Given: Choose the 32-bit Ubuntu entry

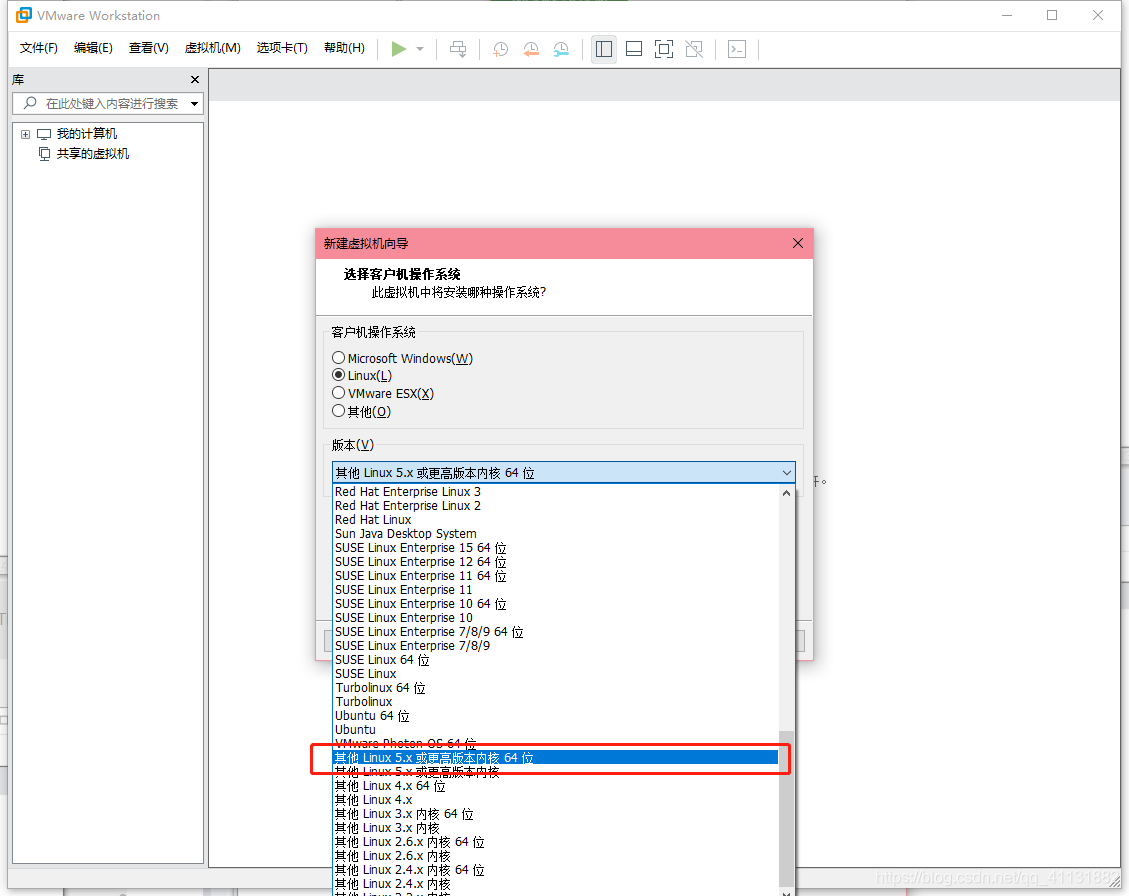Looking at the screenshot, I should 555,730.
